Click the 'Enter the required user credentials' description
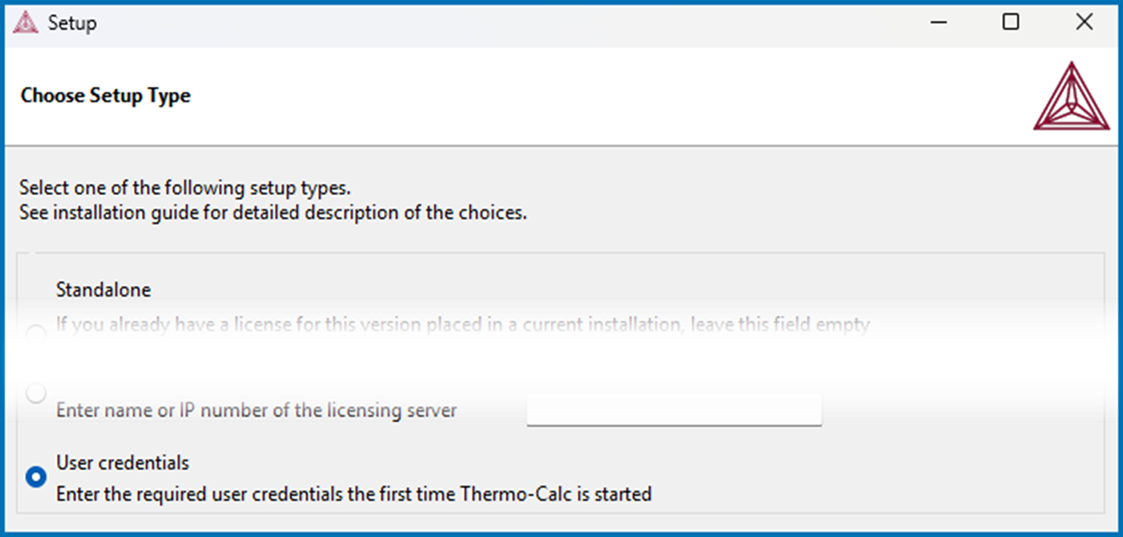The height and width of the screenshot is (537, 1123). [354, 494]
